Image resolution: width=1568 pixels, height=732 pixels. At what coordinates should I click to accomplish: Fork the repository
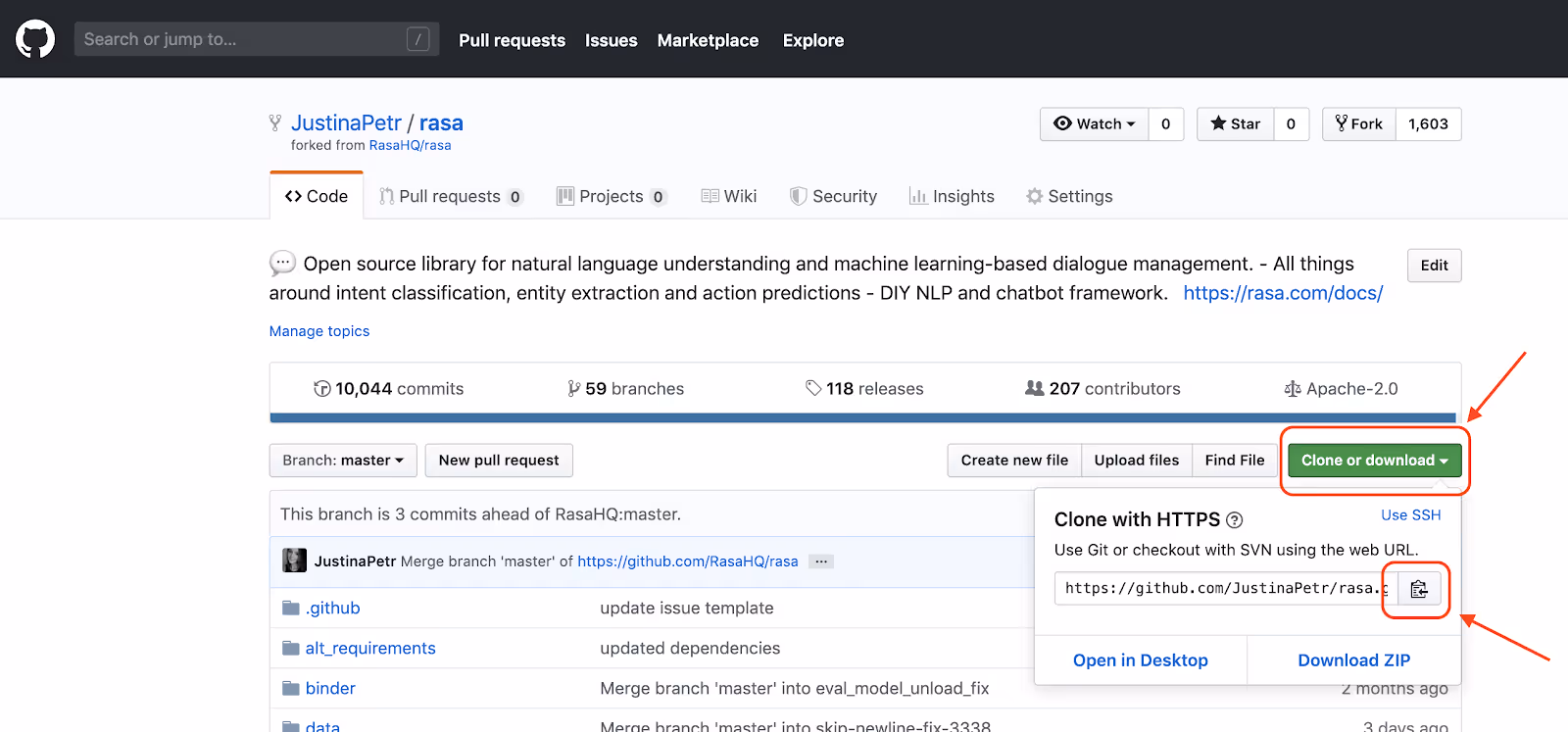point(1359,123)
